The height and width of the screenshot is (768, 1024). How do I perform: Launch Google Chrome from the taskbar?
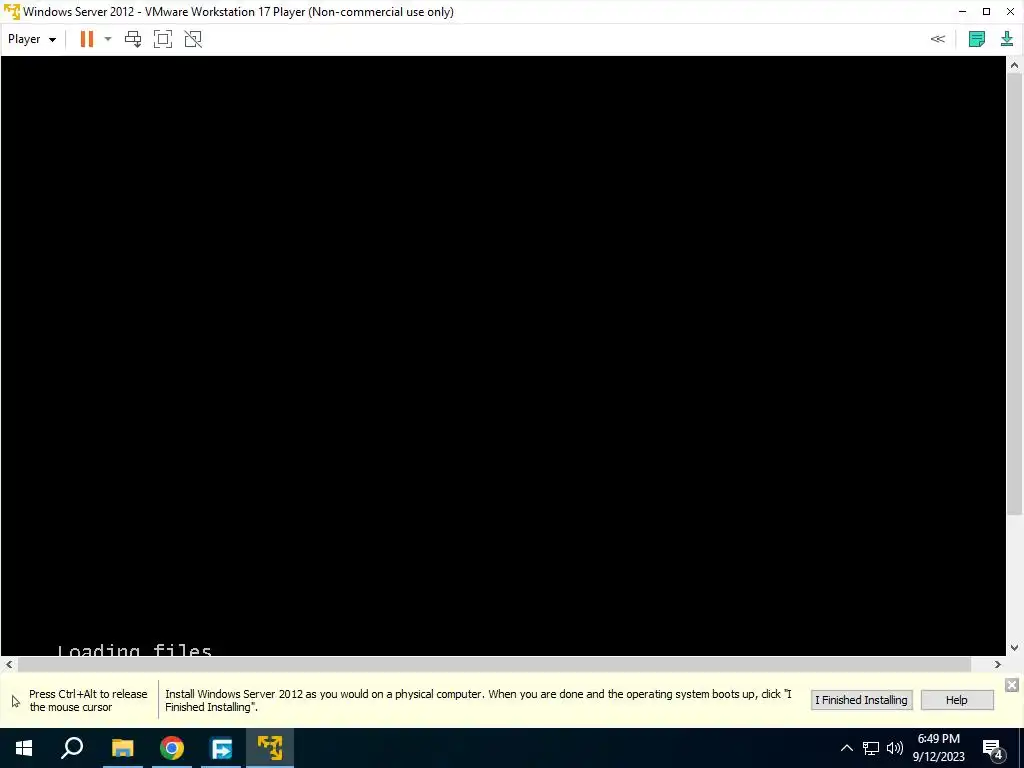click(x=172, y=748)
